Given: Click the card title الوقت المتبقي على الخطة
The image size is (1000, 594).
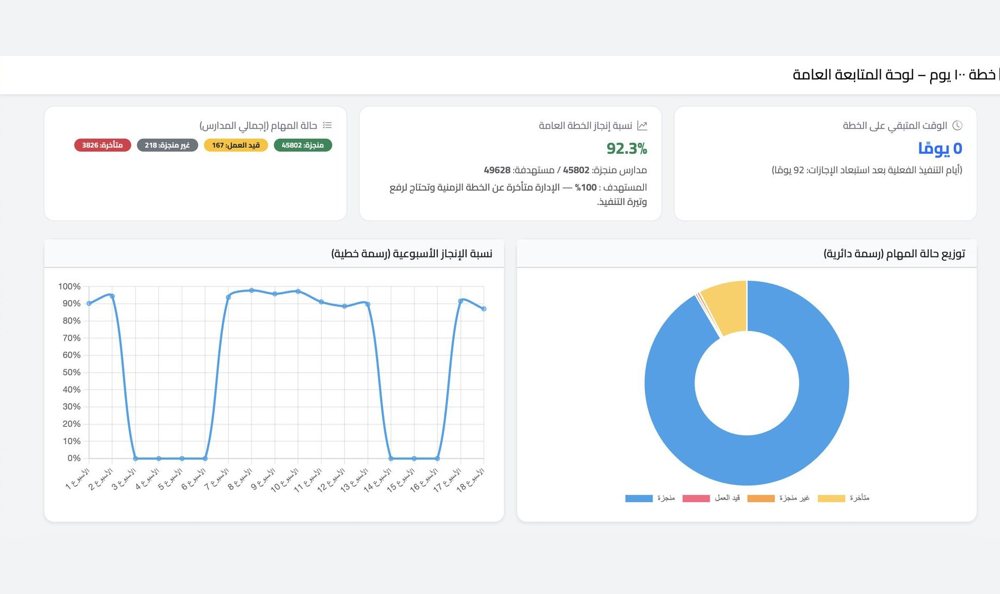Looking at the screenshot, I should [895, 126].
